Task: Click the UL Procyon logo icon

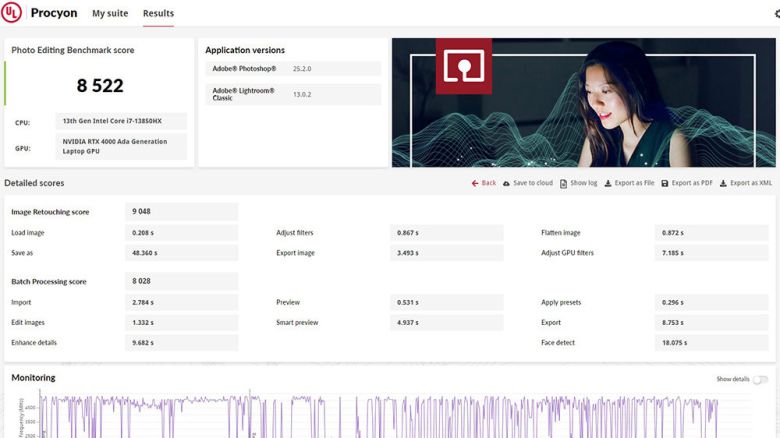Action: [12, 13]
